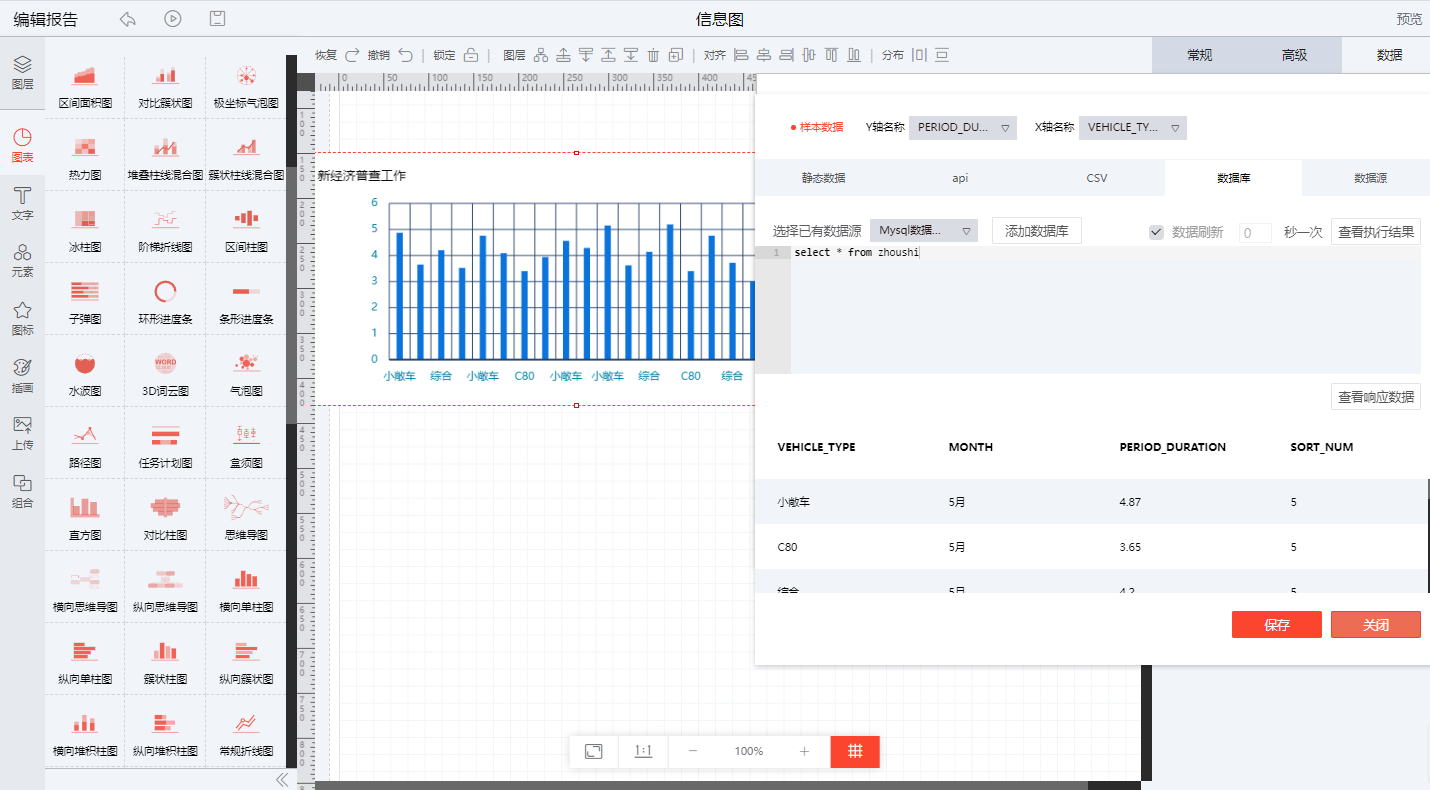This screenshot has width=1430, height=790.
Task: Click the 4.87 table cell
Action: pos(1130,502)
